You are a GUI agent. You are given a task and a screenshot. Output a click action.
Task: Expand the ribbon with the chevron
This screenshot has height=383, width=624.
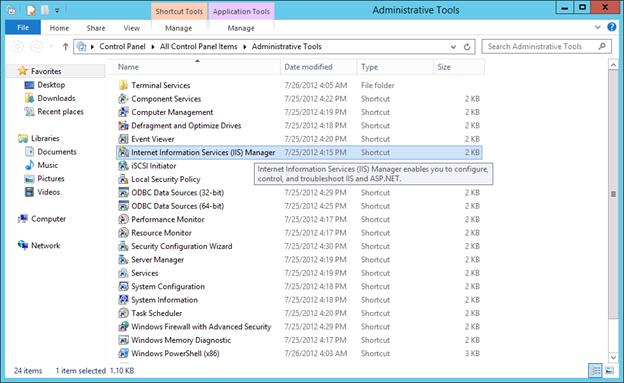[x=598, y=27]
